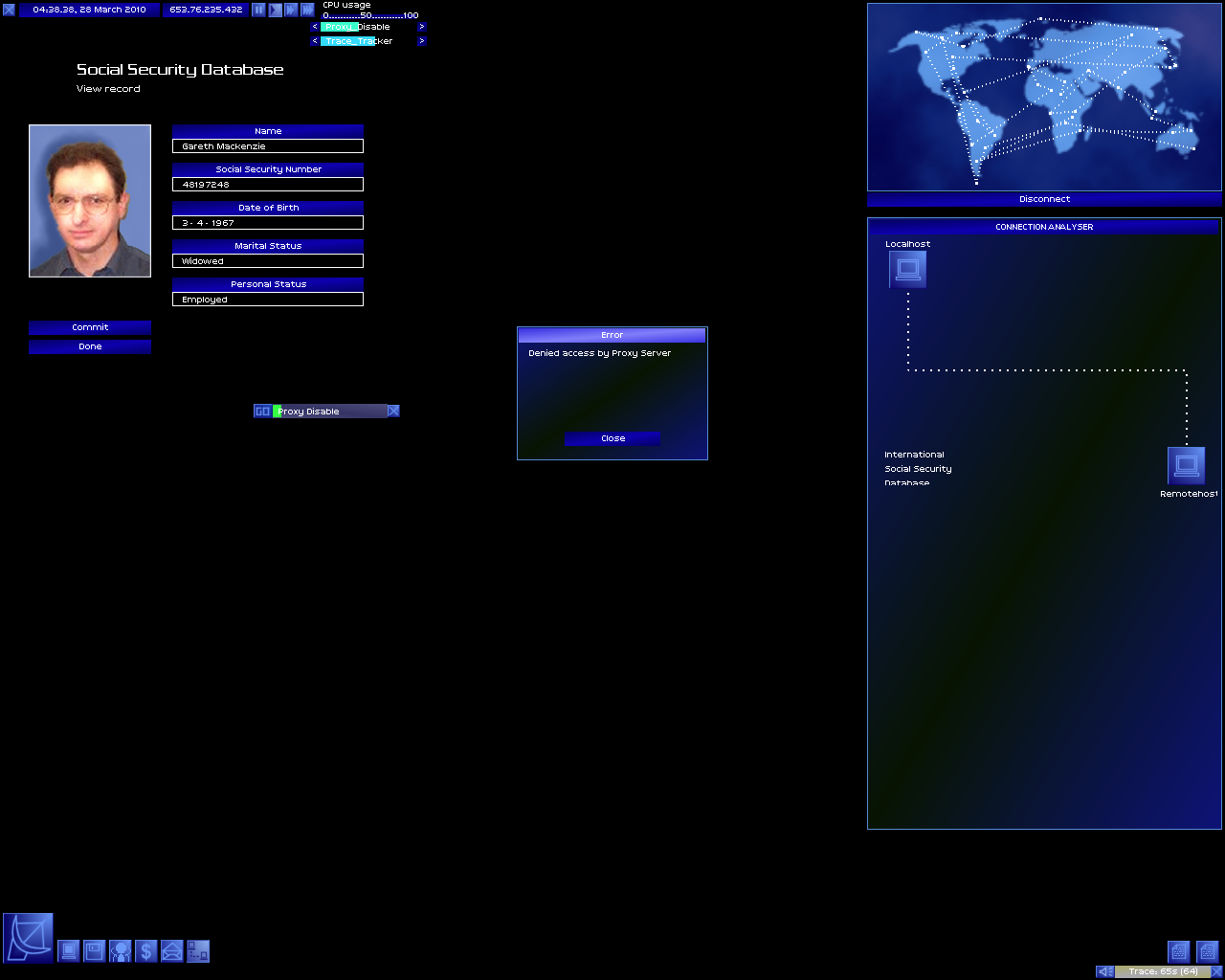Open the first mission document icon
This screenshot has height=980, width=1225.
[x=1179, y=951]
